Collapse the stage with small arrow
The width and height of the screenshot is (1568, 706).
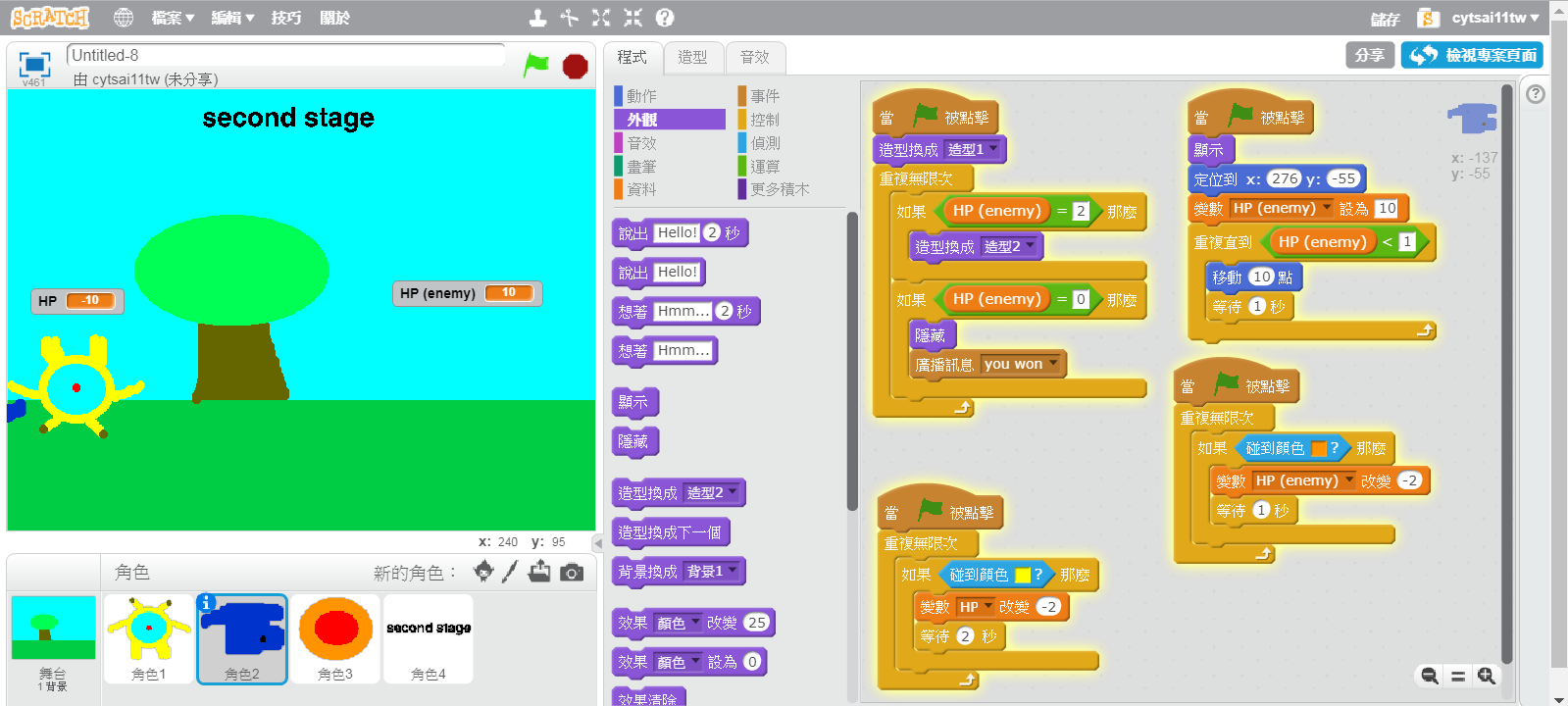pos(597,542)
